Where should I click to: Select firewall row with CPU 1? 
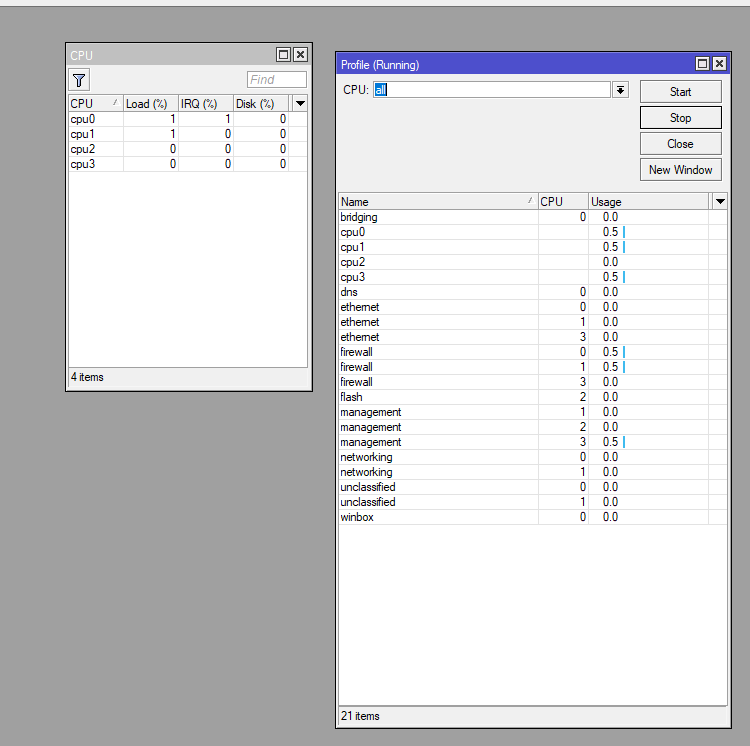pos(533,367)
